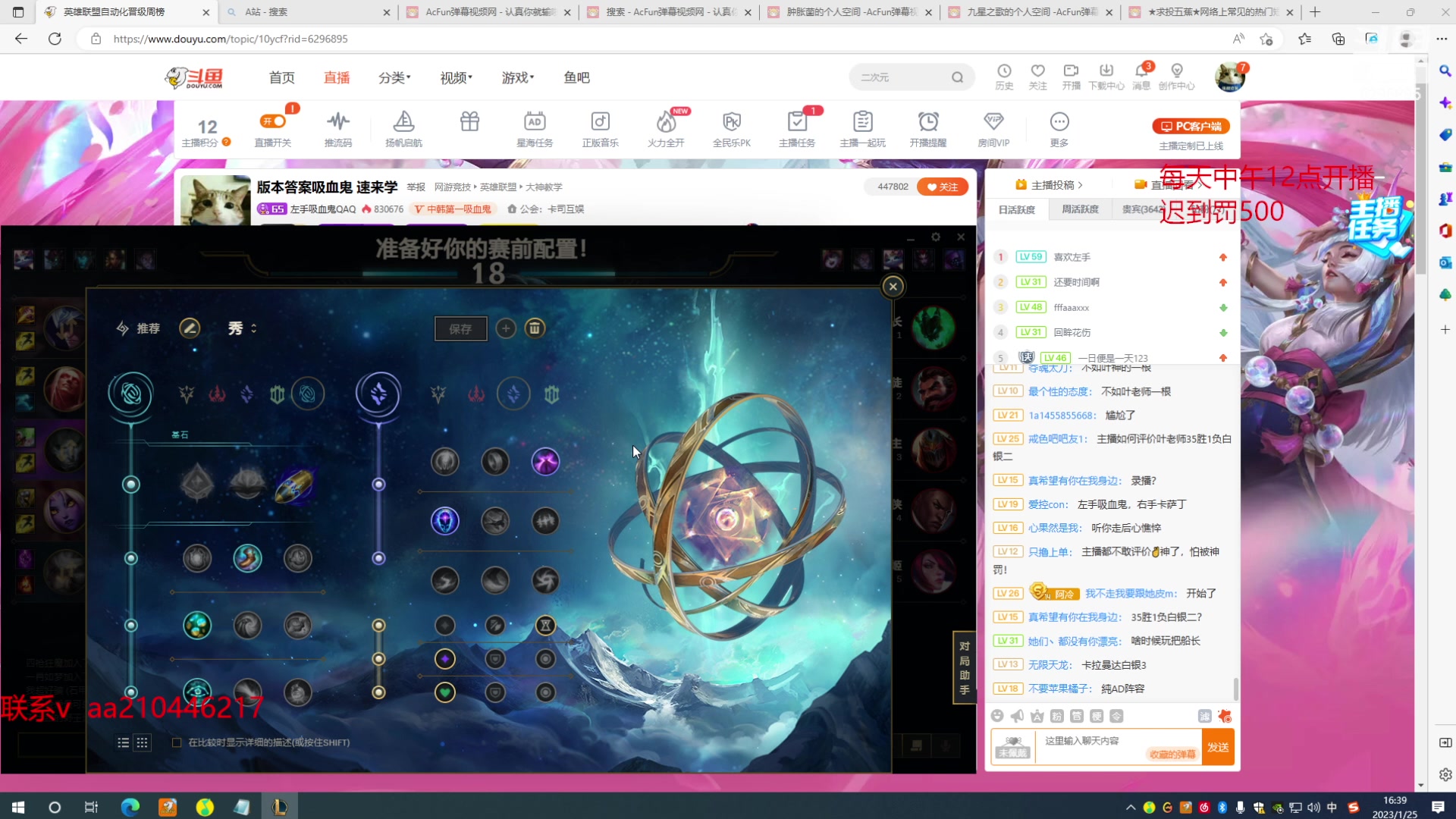Switch runes to list view icon

pos(123,743)
